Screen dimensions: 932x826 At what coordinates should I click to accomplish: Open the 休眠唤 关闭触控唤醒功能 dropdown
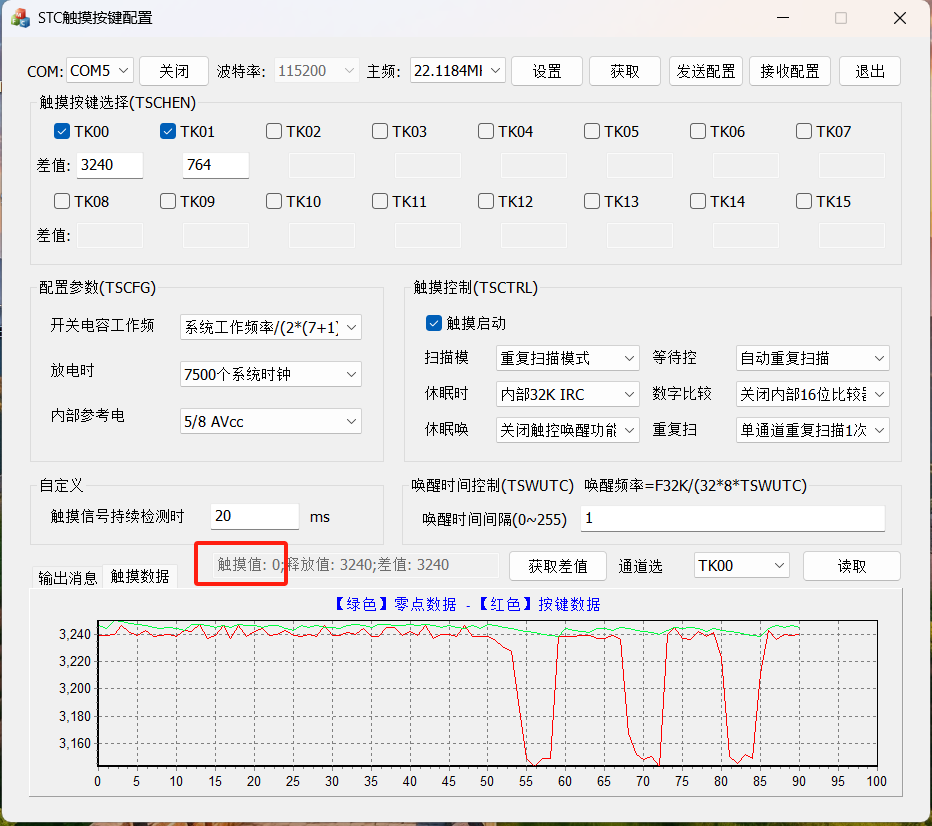click(x=568, y=430)
